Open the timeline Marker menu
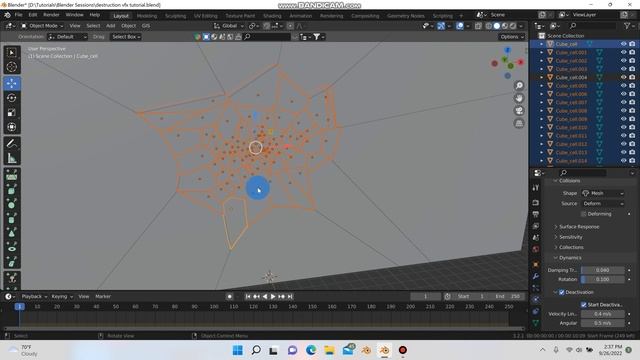Screen dimensions: 640x360 pyautogui.click(x=103, y=296)
